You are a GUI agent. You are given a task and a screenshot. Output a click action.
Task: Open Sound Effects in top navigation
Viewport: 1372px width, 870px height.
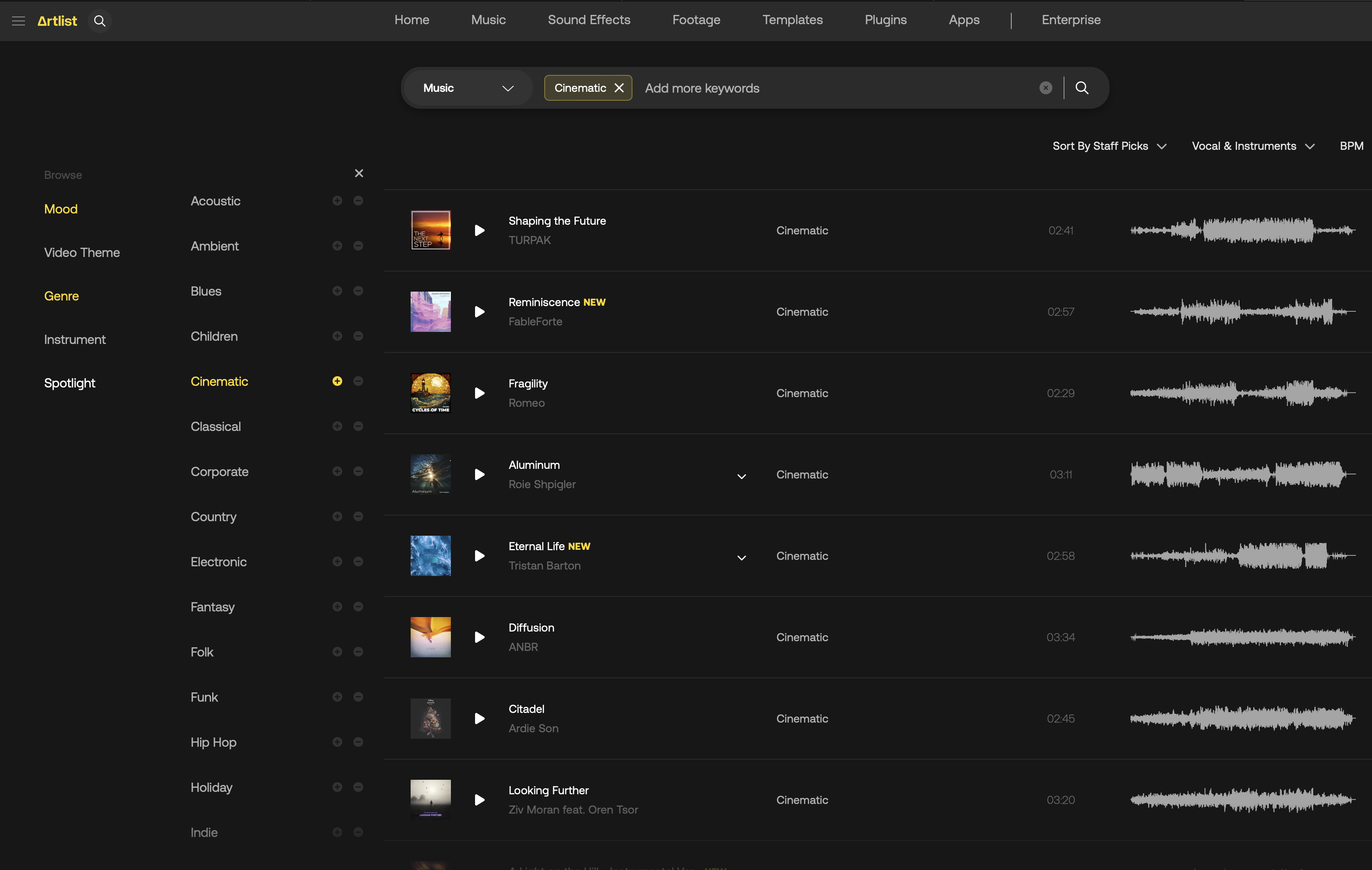(x=589, y=20)
